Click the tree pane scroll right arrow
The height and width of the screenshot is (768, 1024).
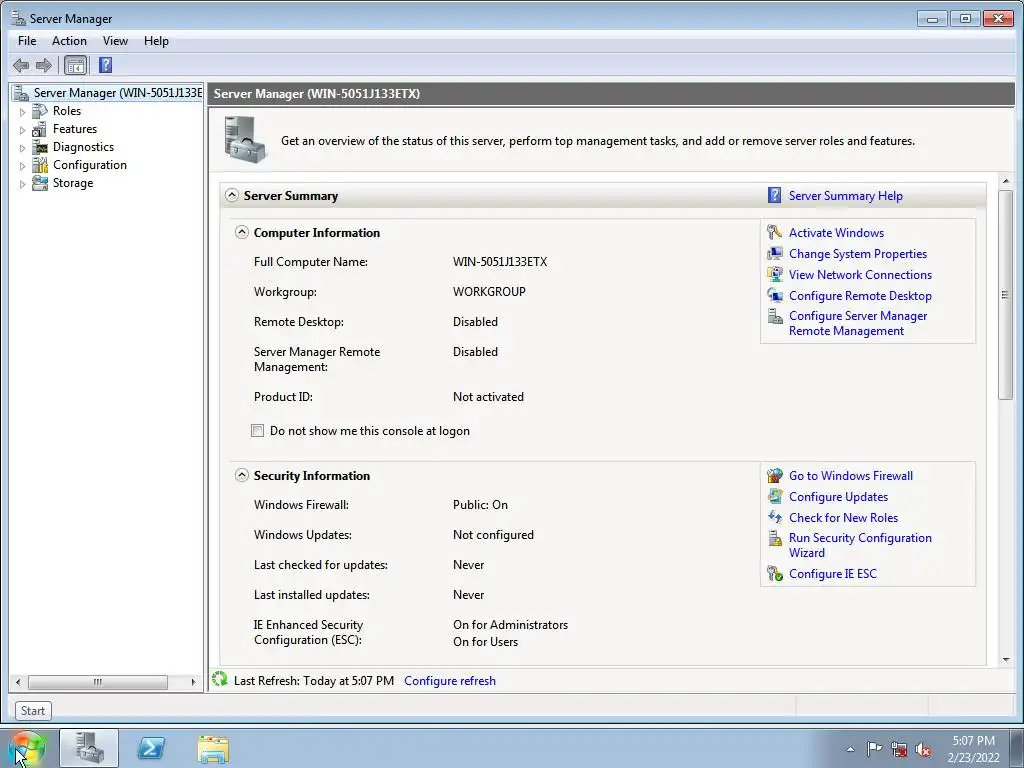(193, 682)
